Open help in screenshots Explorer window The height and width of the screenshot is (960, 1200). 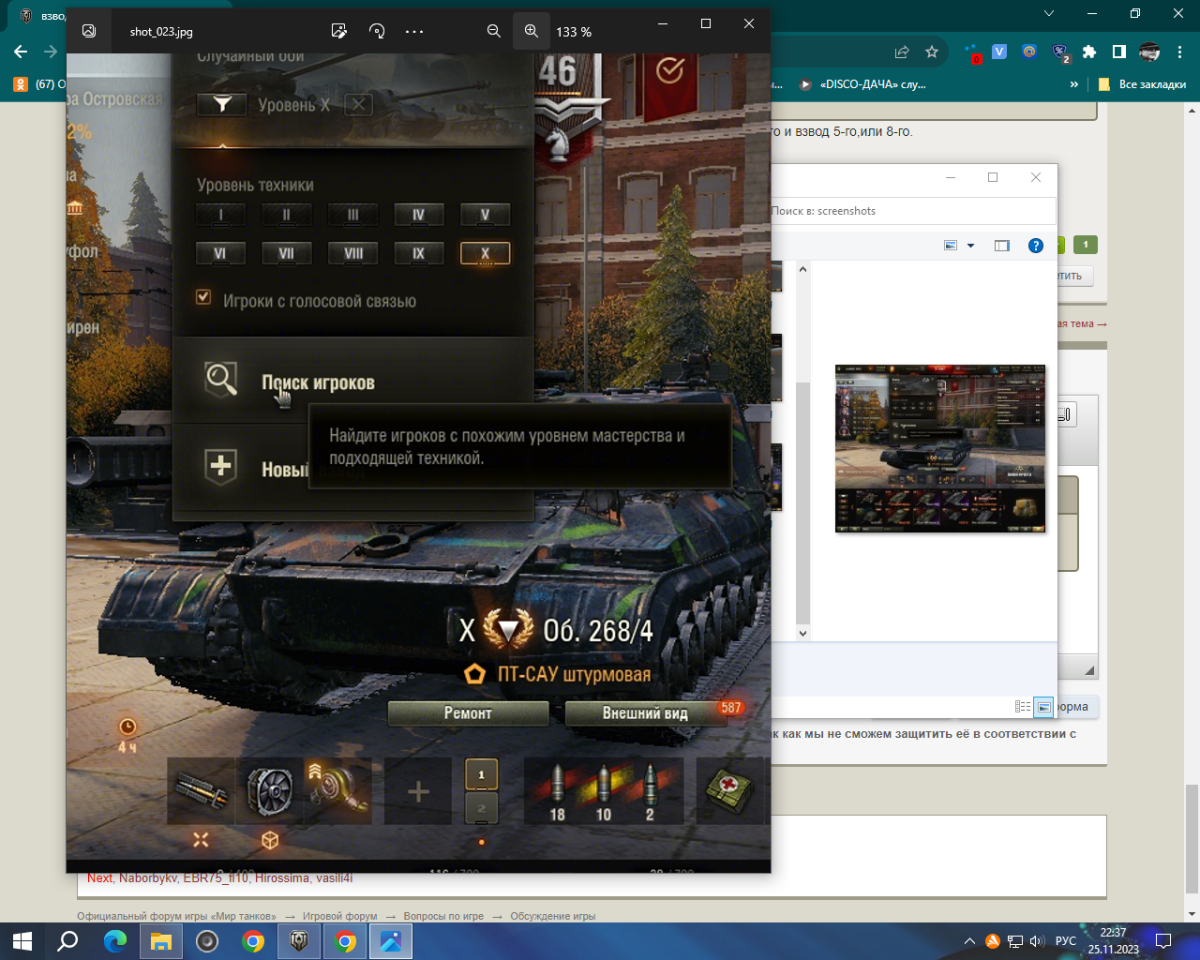[1037, 246]
